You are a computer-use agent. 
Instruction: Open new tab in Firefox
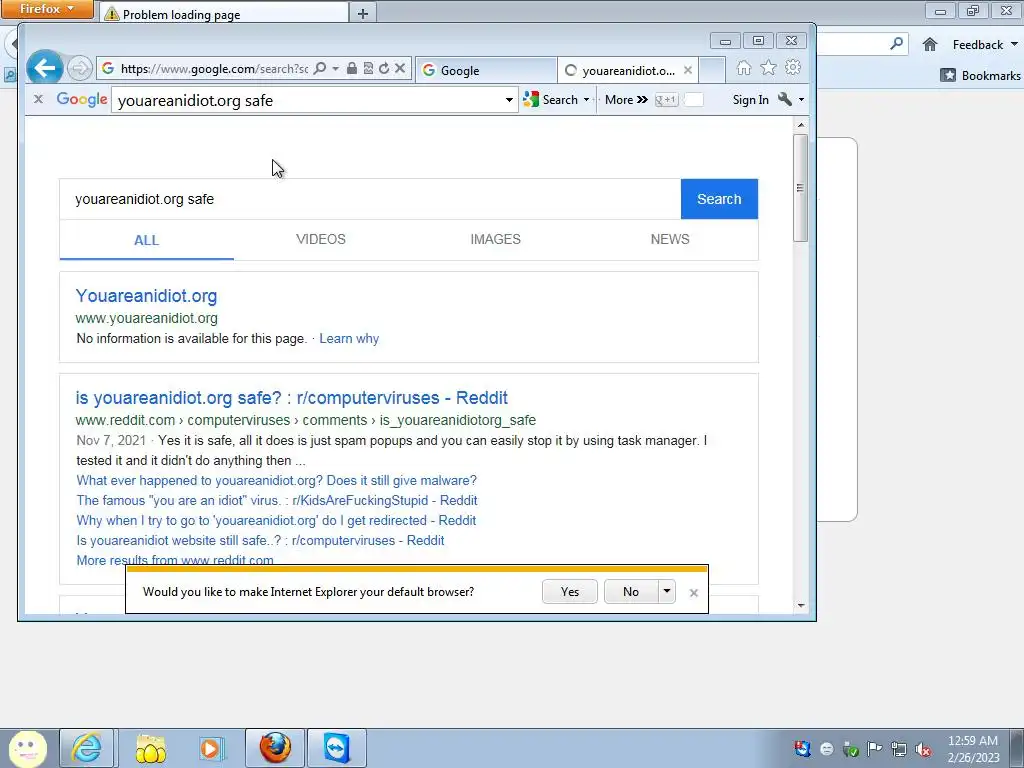tap(363, 13)
